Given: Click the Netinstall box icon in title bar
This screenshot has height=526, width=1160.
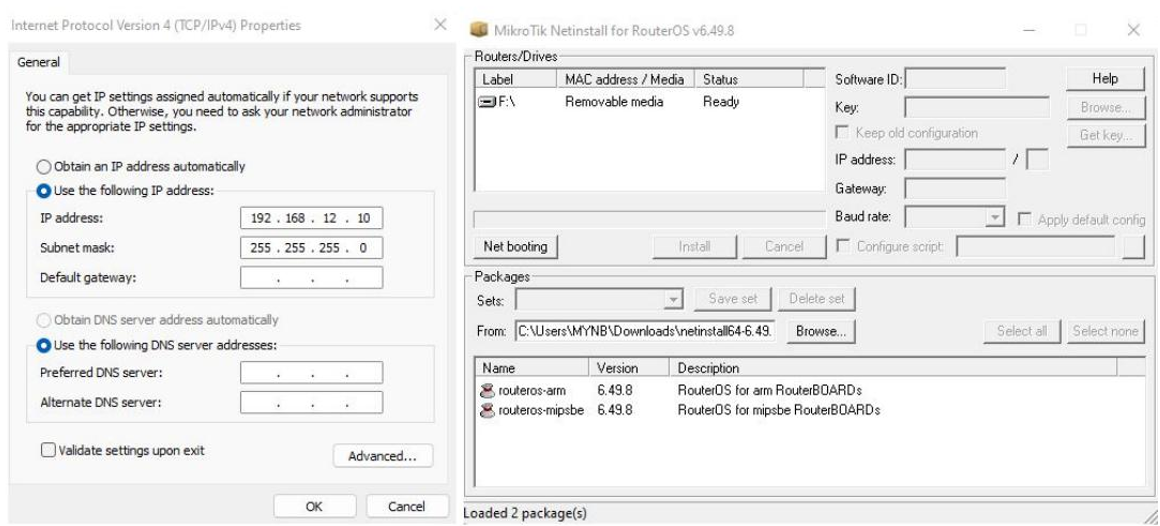Looking at the screenshot, I should [479, 30].
